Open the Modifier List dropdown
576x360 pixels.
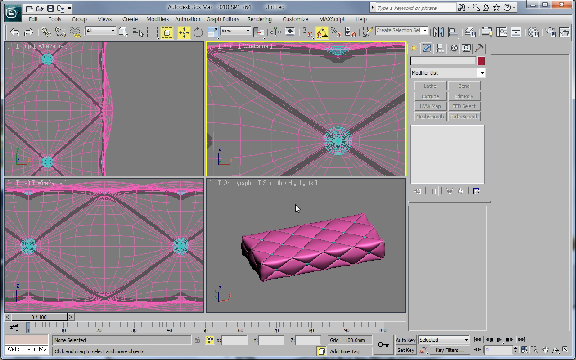[447, 73]
